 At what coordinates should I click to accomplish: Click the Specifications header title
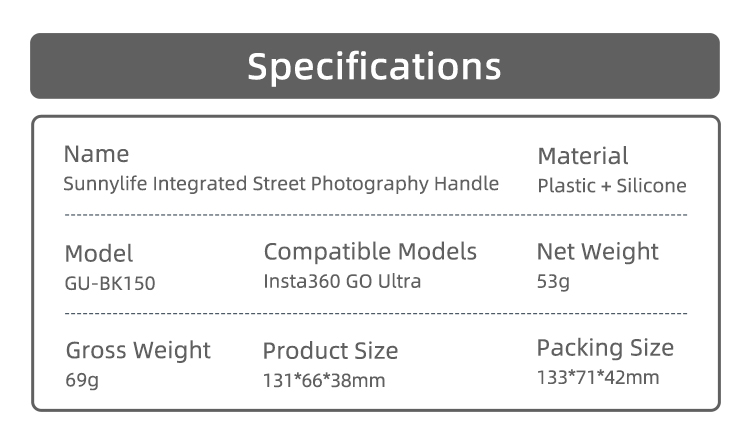[x=374, y=66]
